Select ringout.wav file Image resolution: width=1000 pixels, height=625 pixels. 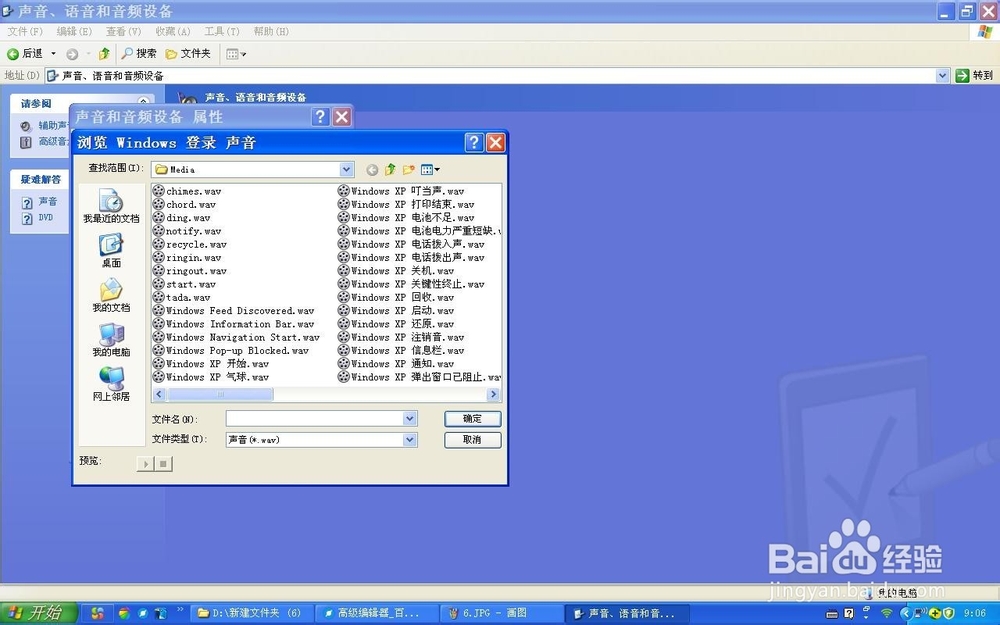tap(190, 270)
